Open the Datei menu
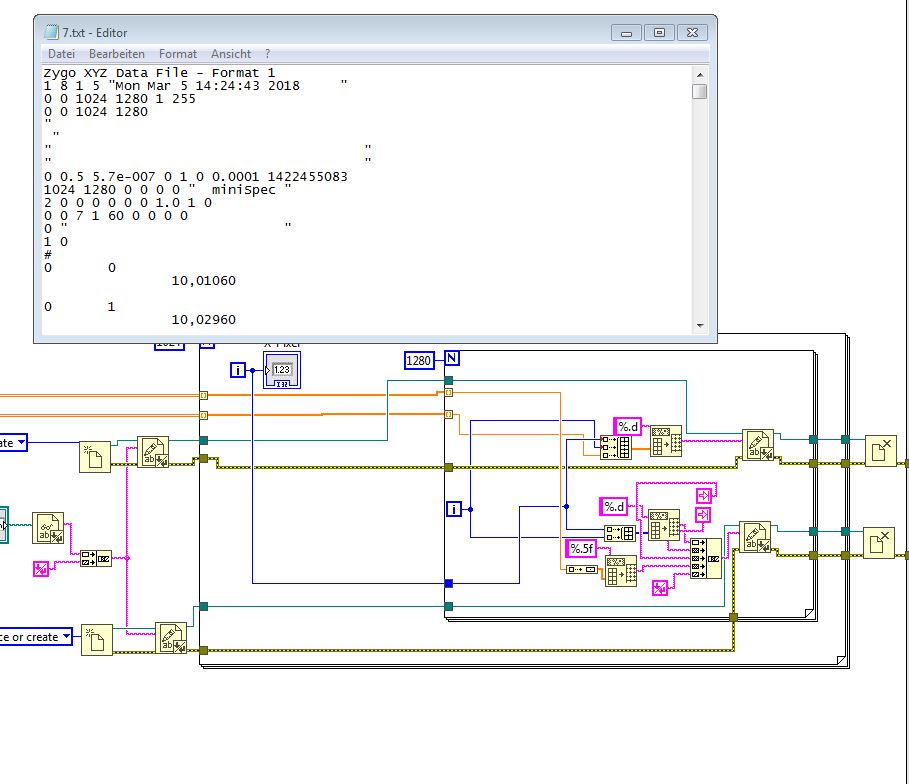This screenshot has height=784, width=909. point(61,54)
